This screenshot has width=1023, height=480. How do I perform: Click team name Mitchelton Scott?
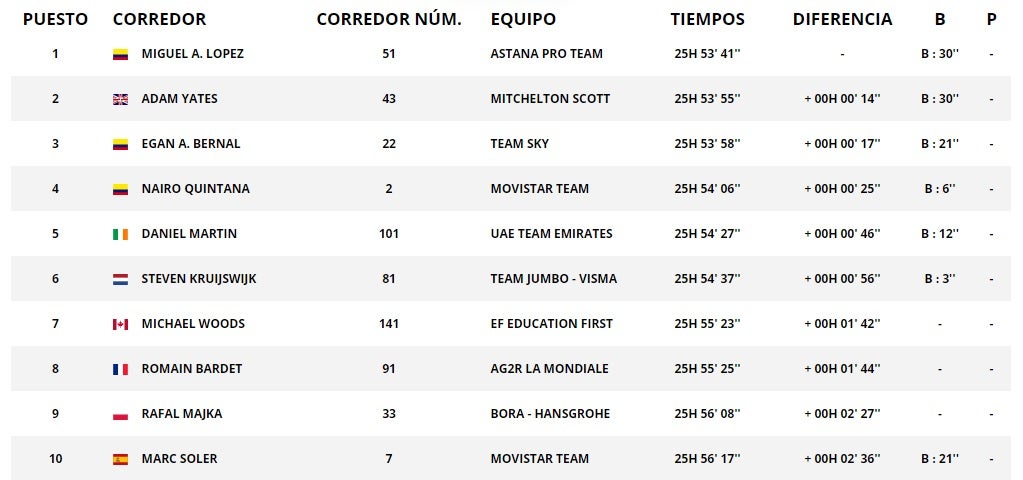(550, 99)
